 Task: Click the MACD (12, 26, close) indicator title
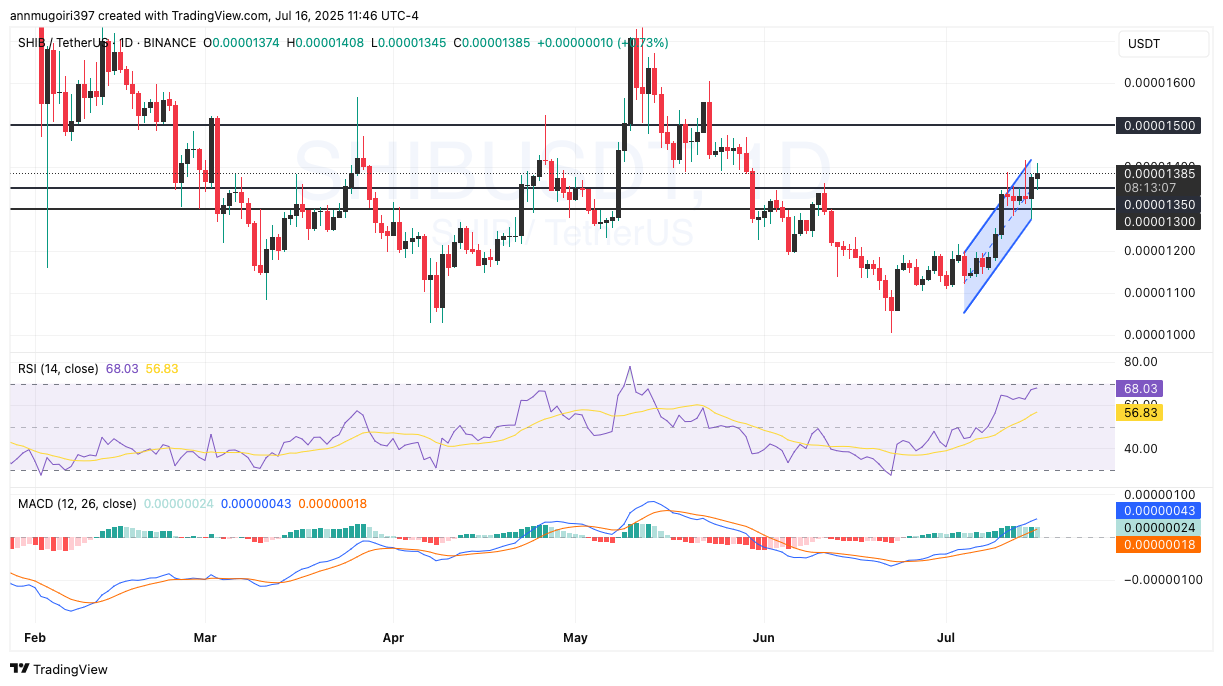point(77,503)
